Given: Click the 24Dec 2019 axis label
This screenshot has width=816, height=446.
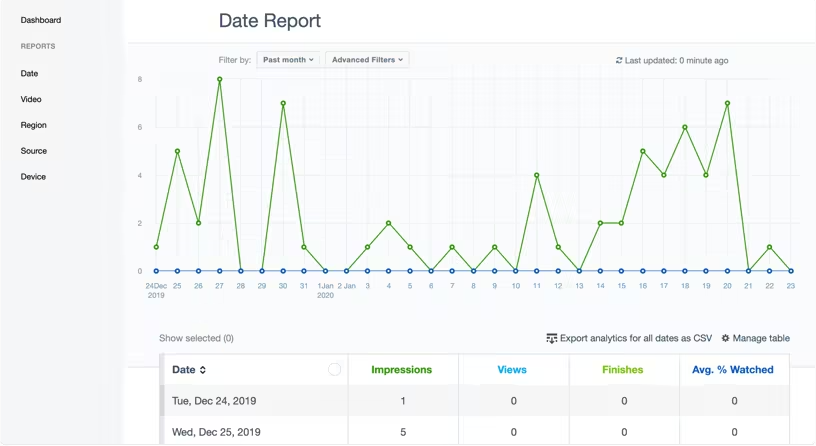Looking at the screenshot, I should (x=156, y=290).
